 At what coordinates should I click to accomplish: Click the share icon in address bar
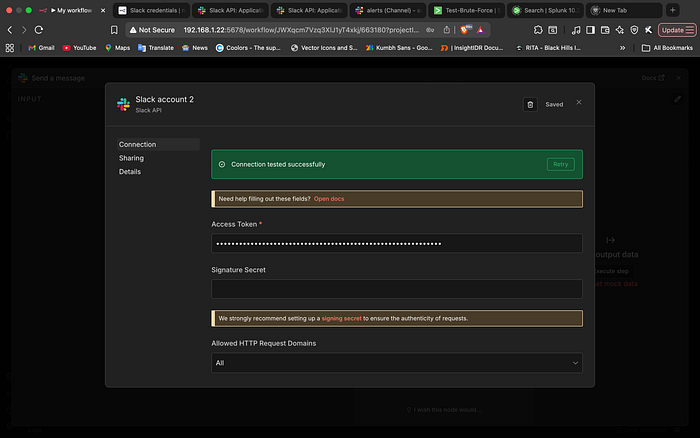[446, 30]
